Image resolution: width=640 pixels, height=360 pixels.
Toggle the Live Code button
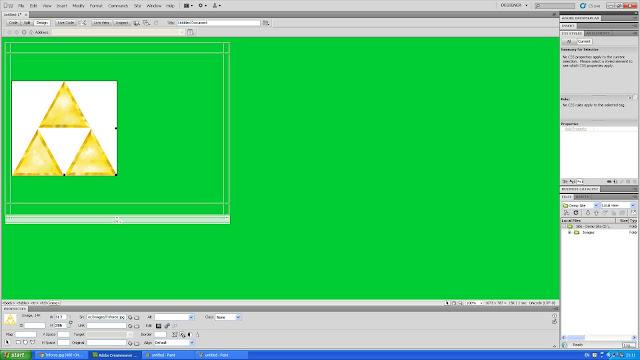[x=65, y=23]
